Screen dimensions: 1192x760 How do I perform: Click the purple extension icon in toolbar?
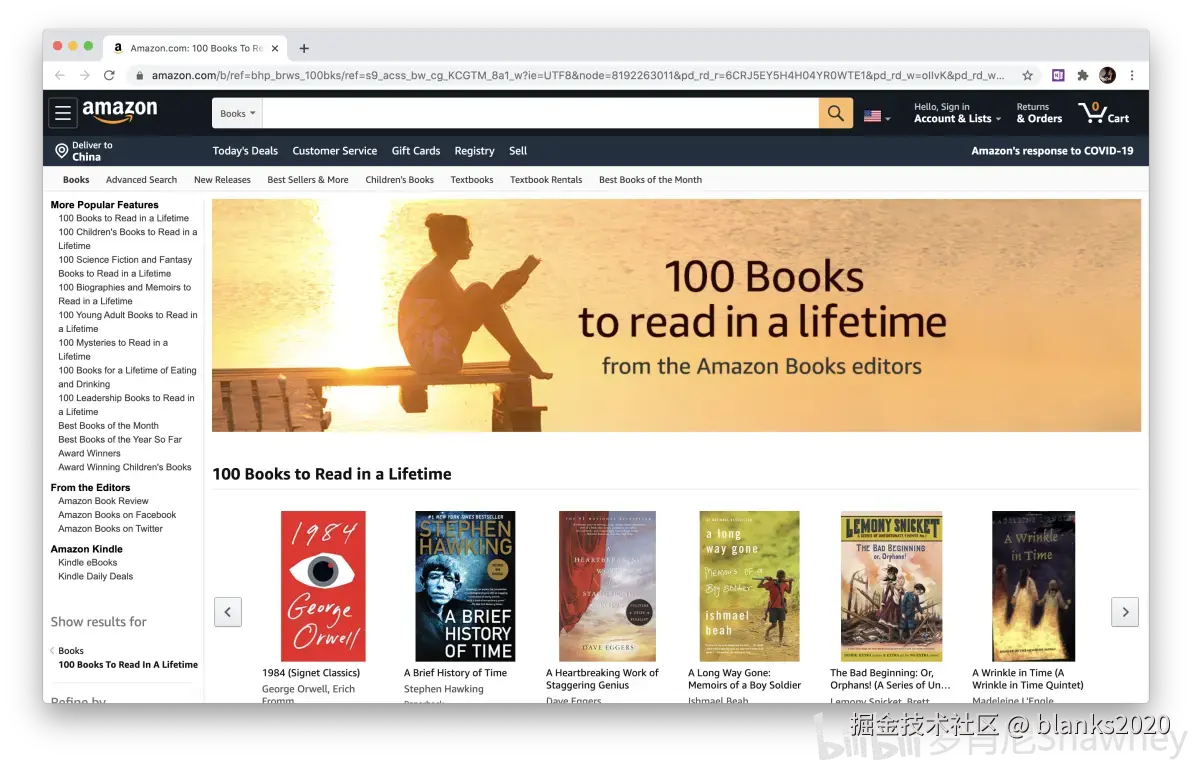[1058, 75]
